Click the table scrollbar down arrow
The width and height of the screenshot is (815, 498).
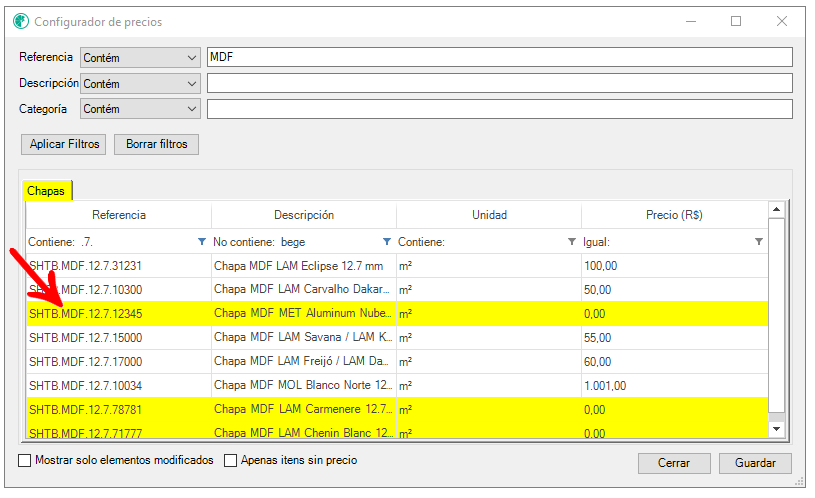tap(776, 428)
